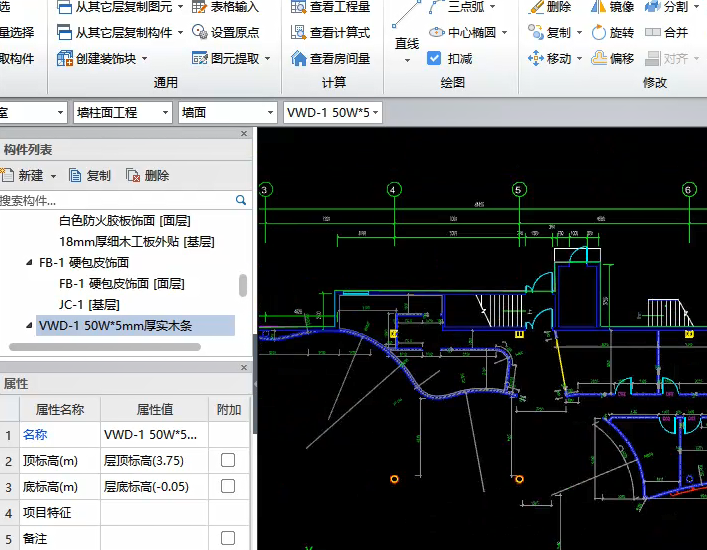This screenshot has height=550, width=707.
Task: Collapse the FB-1 硬包皮饰面 tree node
Action: click(x=29, y=262)
